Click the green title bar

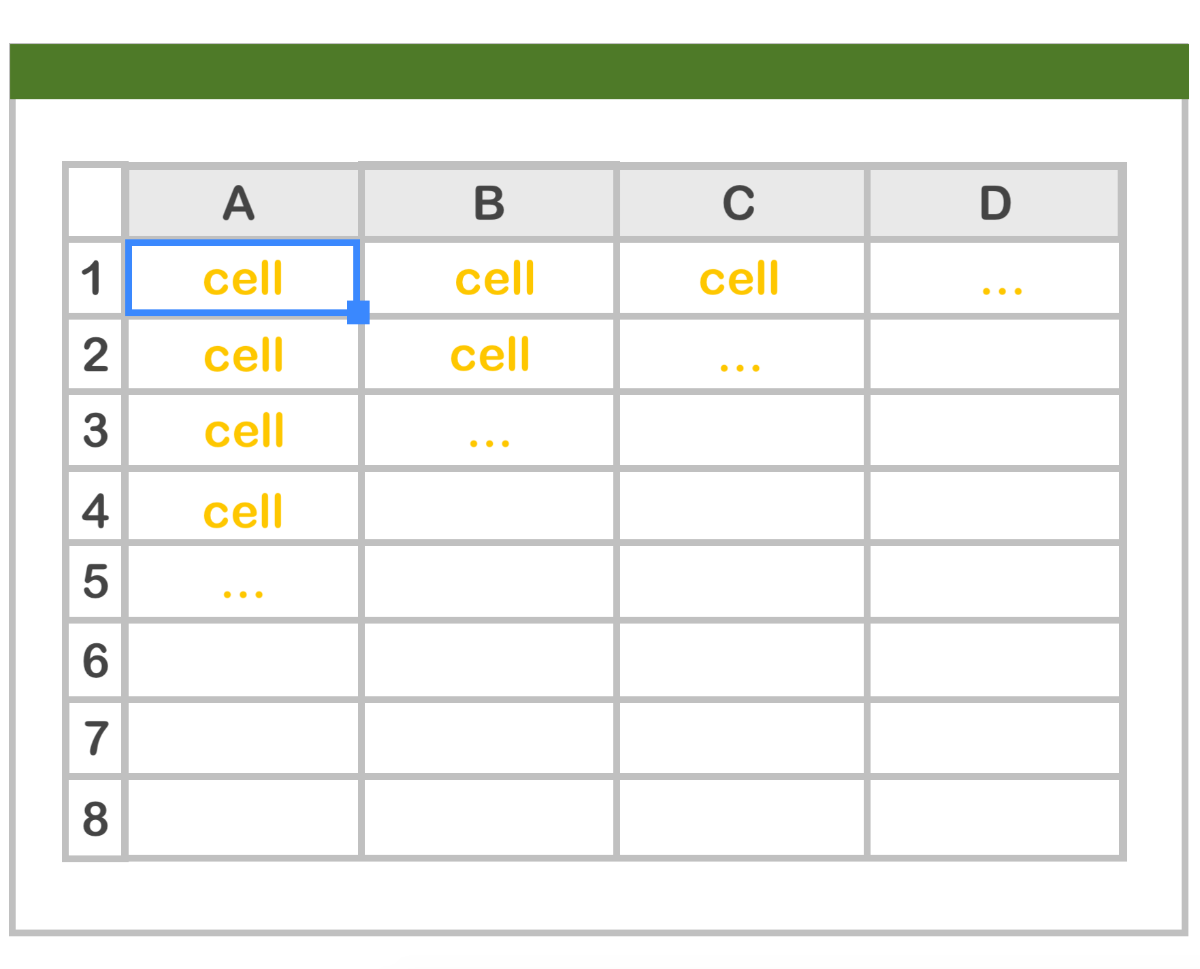pos(598,71)
